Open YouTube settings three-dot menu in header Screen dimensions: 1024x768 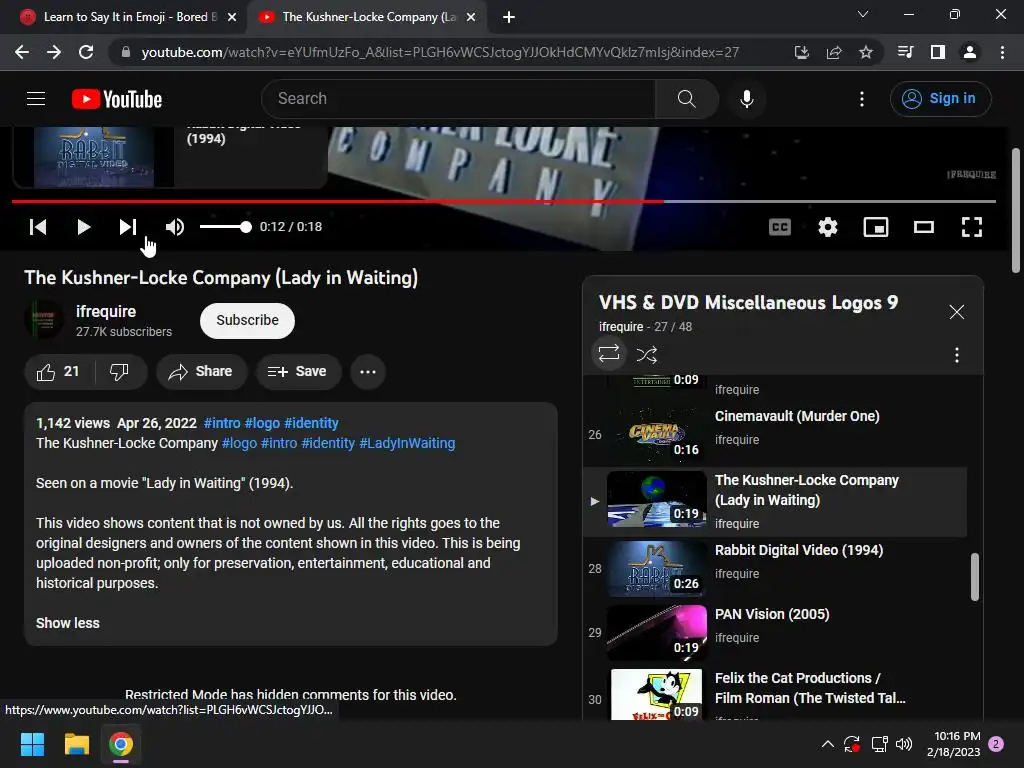862,99
